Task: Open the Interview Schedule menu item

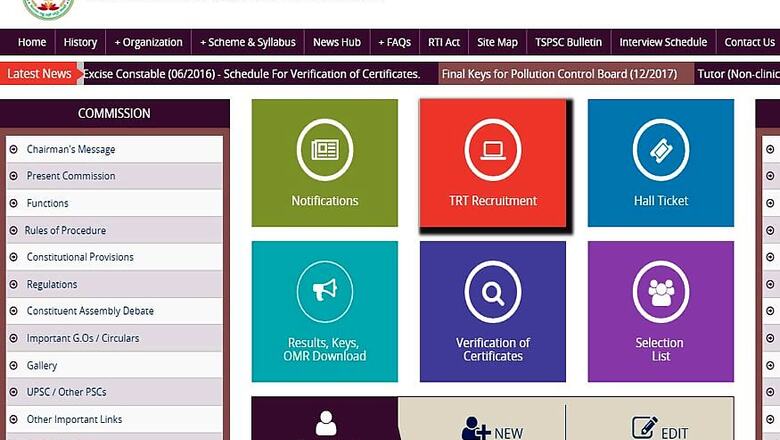Action: [x=663, y=42]
